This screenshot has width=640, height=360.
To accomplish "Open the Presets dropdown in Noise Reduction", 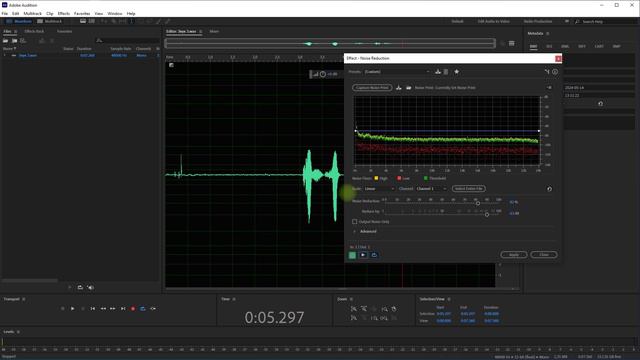I will pyautogui.click(x=397, y=72).
